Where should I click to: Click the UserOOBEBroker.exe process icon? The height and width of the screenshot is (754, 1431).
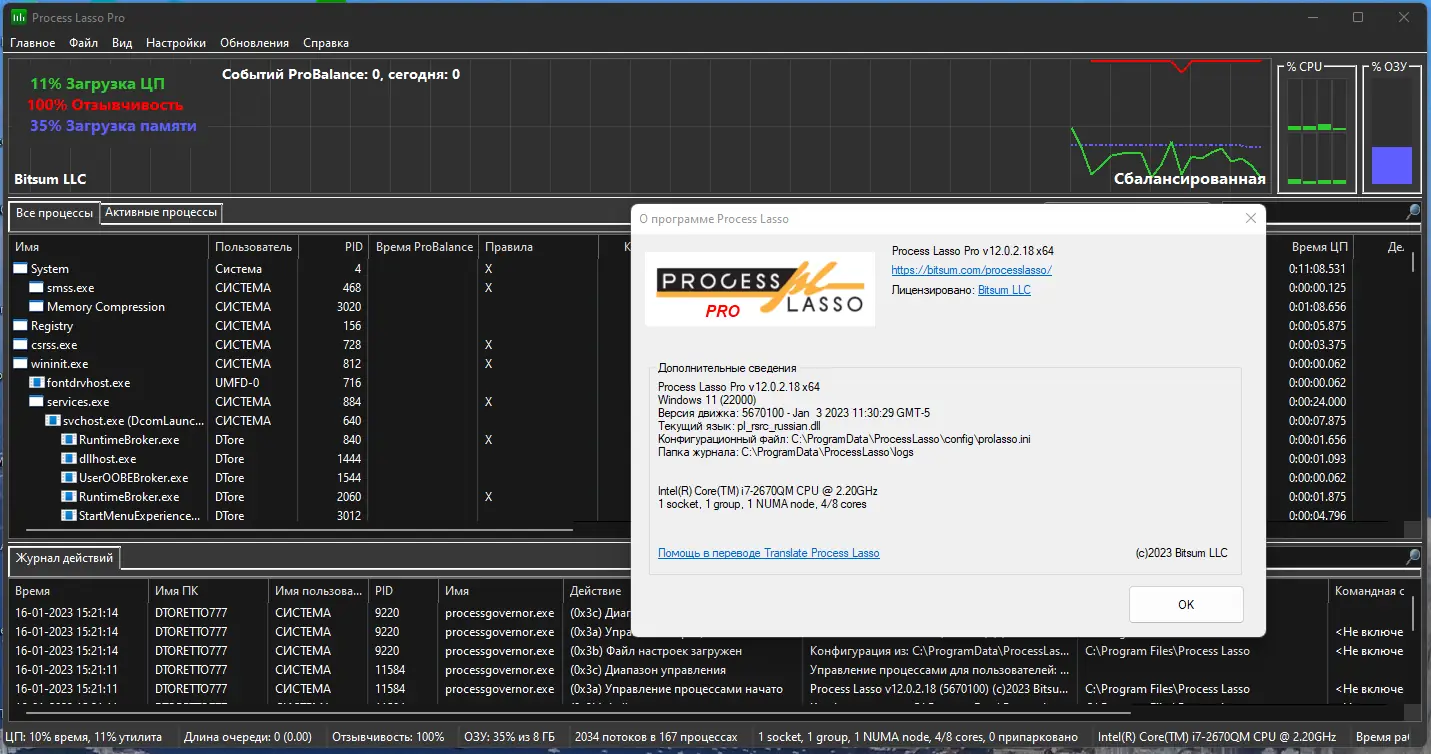point(69,478)
